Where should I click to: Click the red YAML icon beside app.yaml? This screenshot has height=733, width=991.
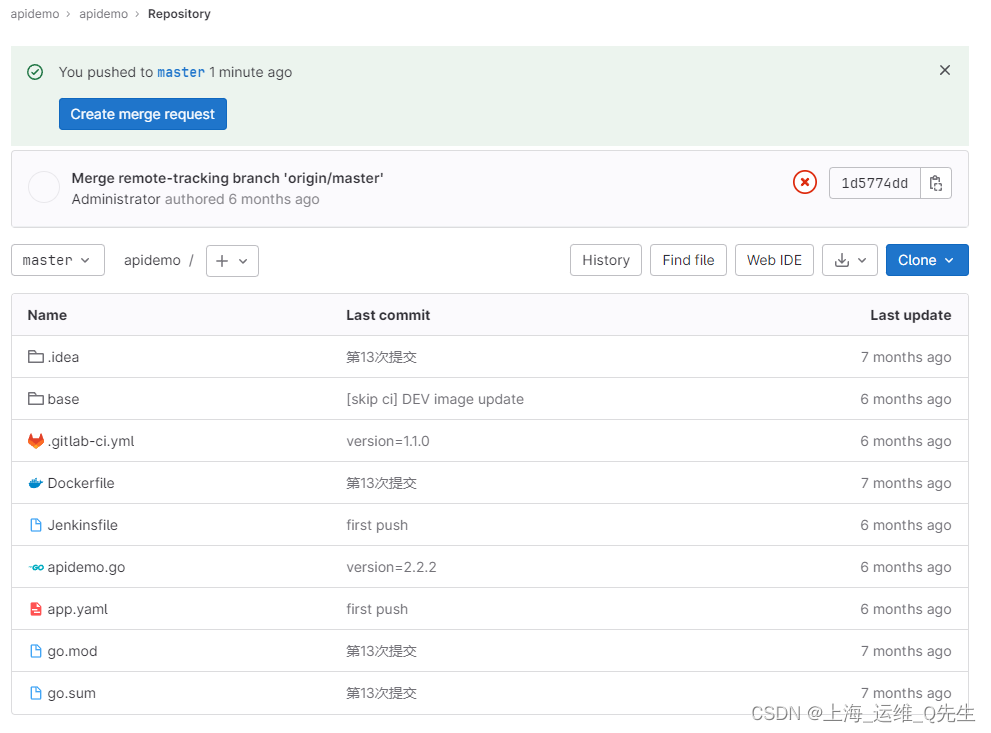coord(36,609)
